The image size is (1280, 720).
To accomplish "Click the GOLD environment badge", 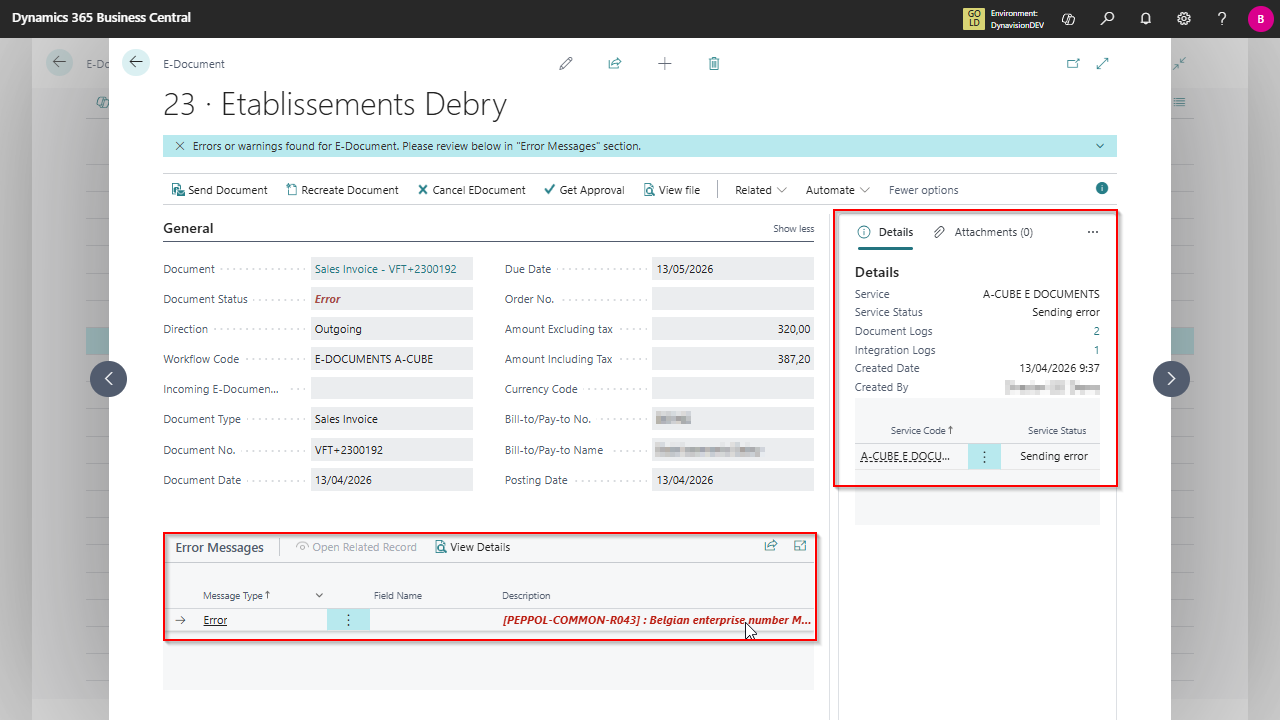I will point(973,18).
